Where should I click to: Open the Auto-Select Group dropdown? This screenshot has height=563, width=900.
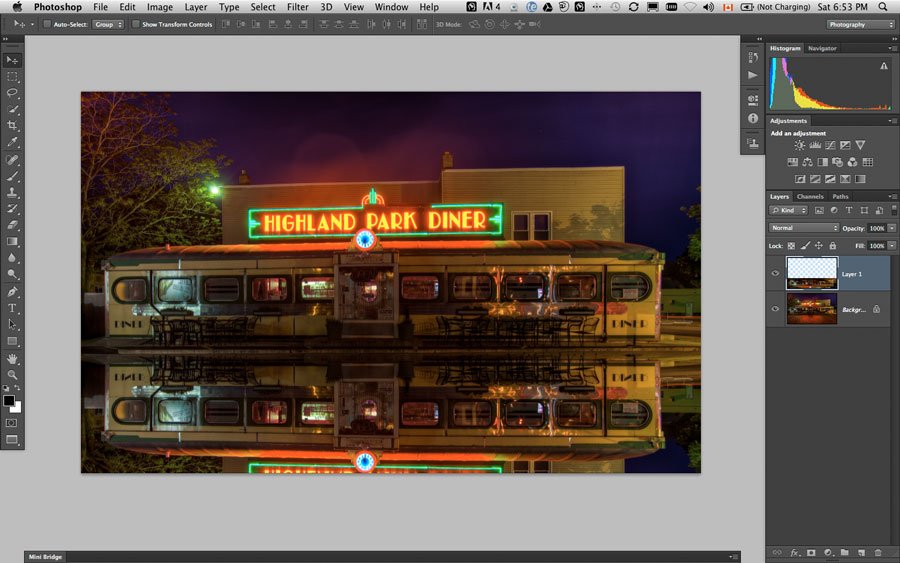[108, 24]
